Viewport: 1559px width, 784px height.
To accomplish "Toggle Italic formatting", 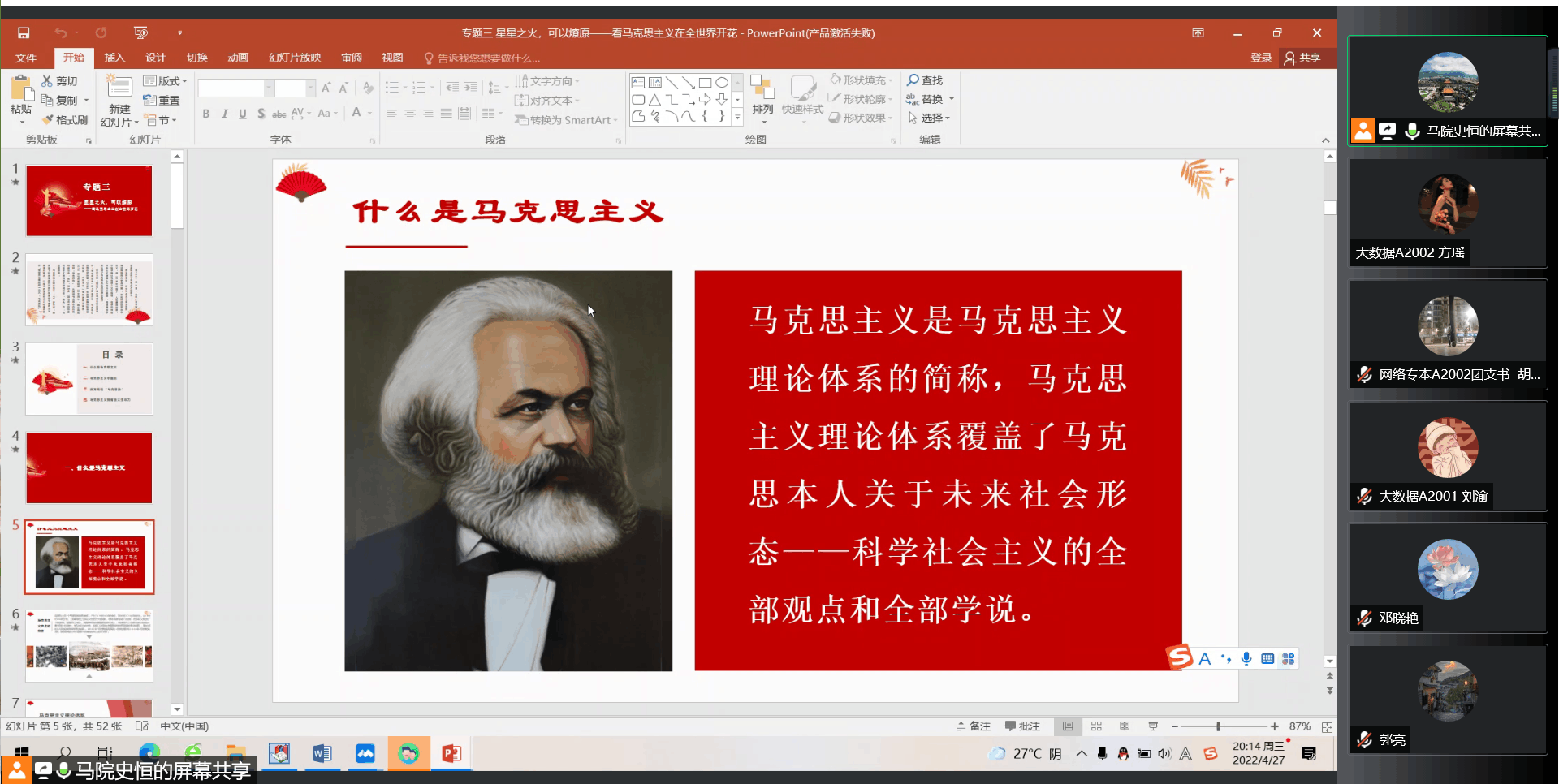I will [224, 114].
